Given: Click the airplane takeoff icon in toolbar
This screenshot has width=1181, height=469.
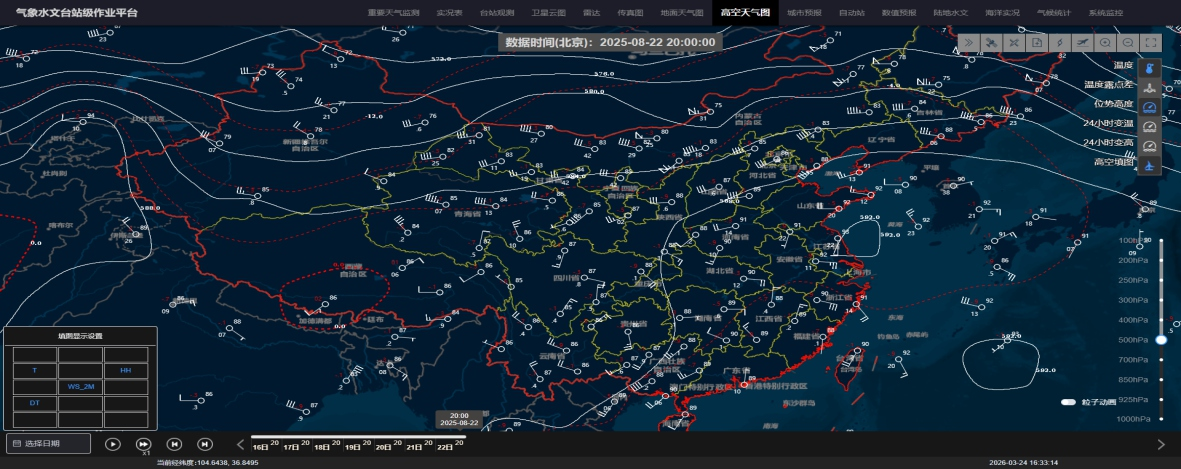Looking at the screenshot, I should tap(1082, 43).
